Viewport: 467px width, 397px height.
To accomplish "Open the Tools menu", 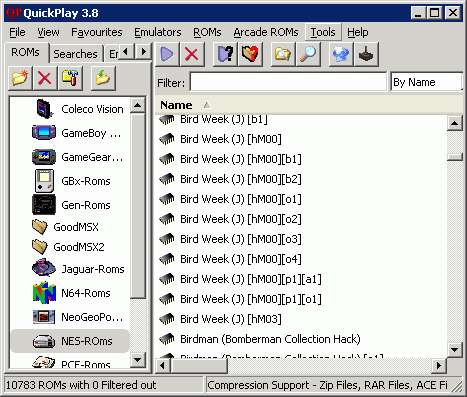I will click(x=323, y=32).
